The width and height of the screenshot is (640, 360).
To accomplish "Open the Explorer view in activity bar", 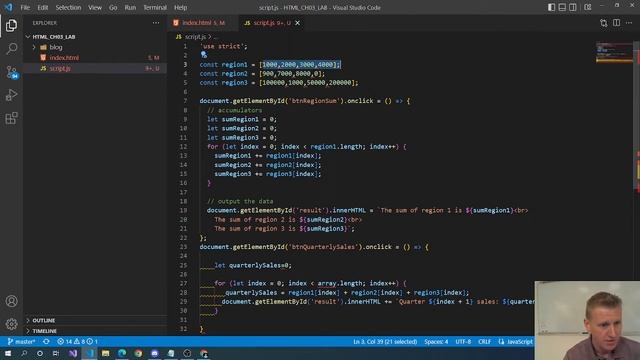I will [x=11, y=25].
